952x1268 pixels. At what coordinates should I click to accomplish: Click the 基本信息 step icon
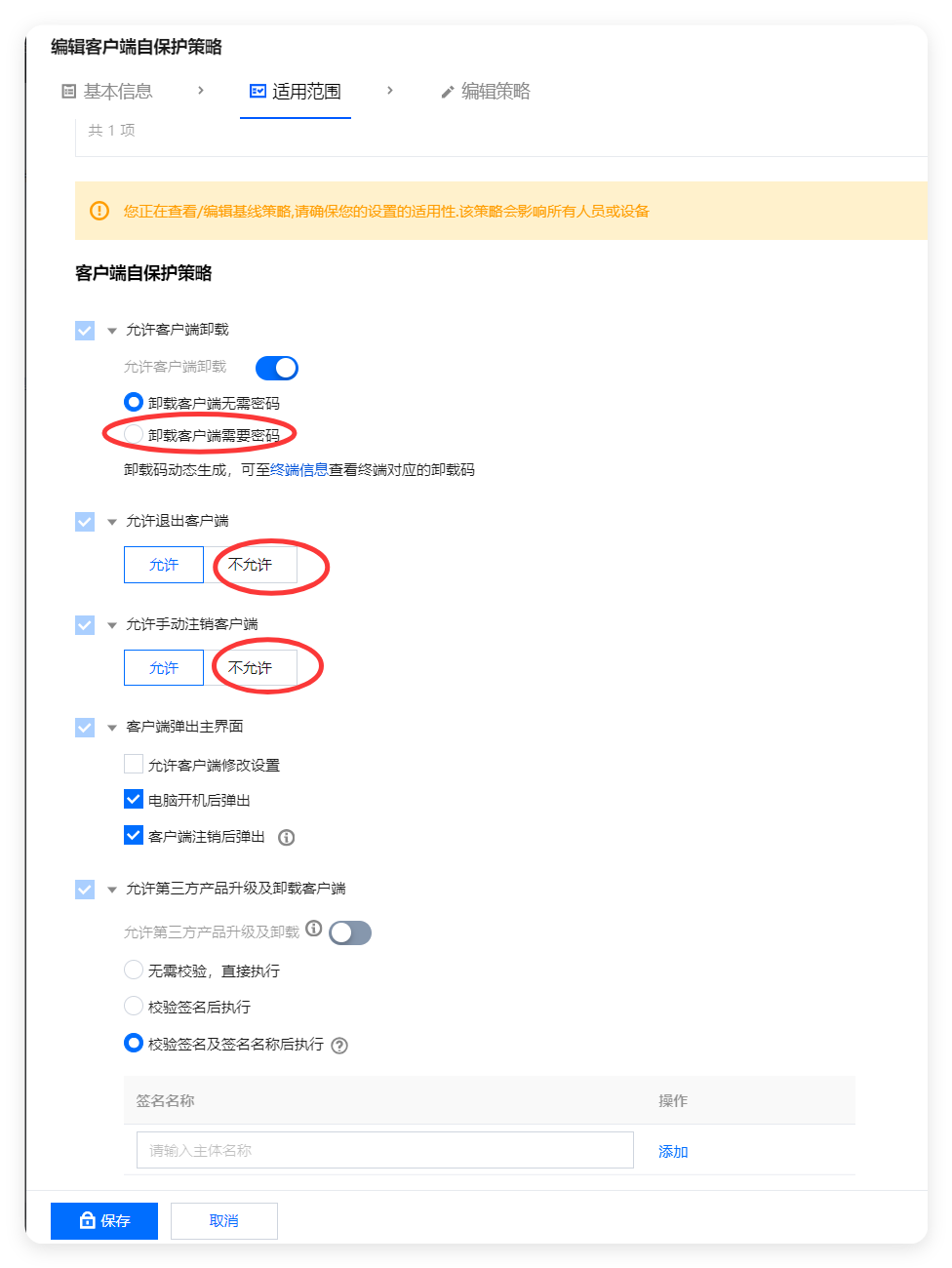pos(69,91)
